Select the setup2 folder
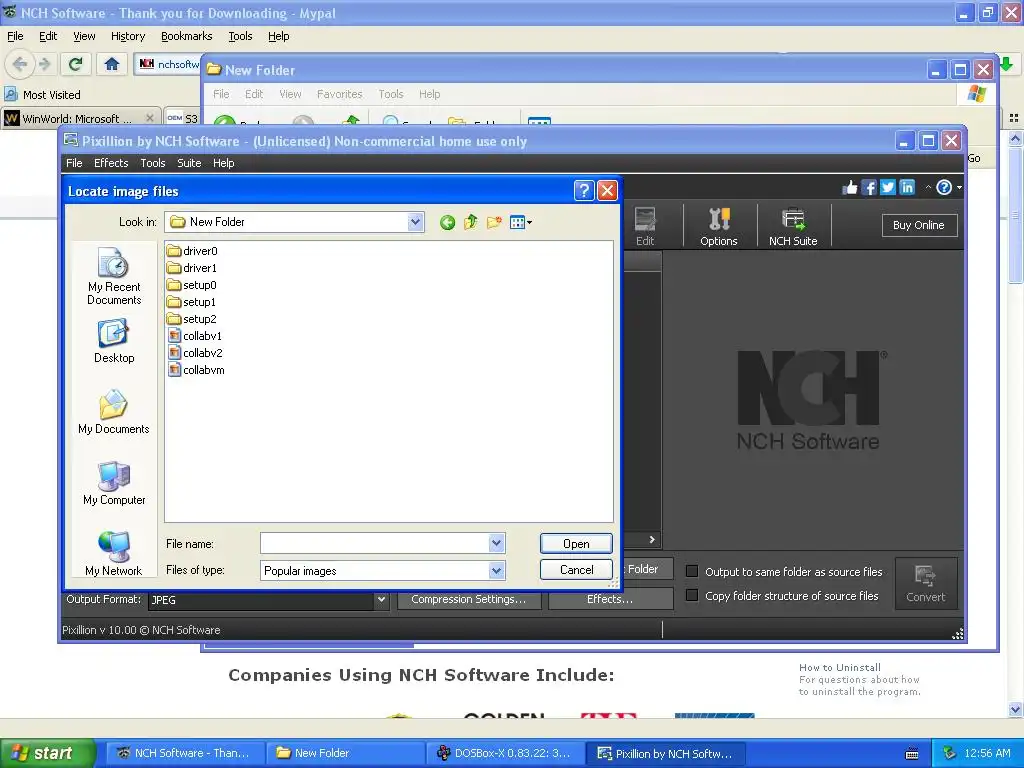This screenshot has width=1024, height=768. pos(192,319)
